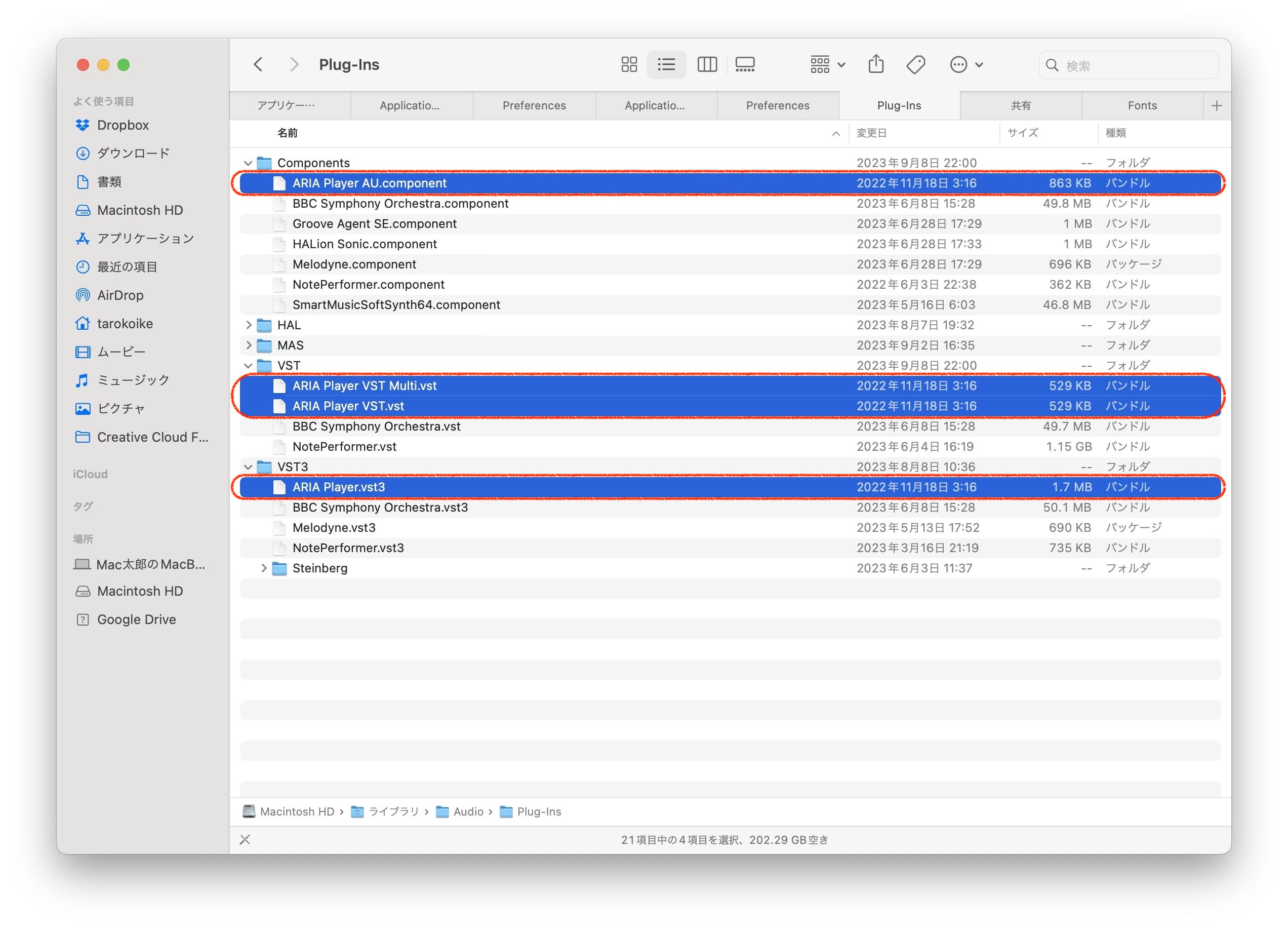Select ARIA Player.vst3 file

[x=730, y=487]
